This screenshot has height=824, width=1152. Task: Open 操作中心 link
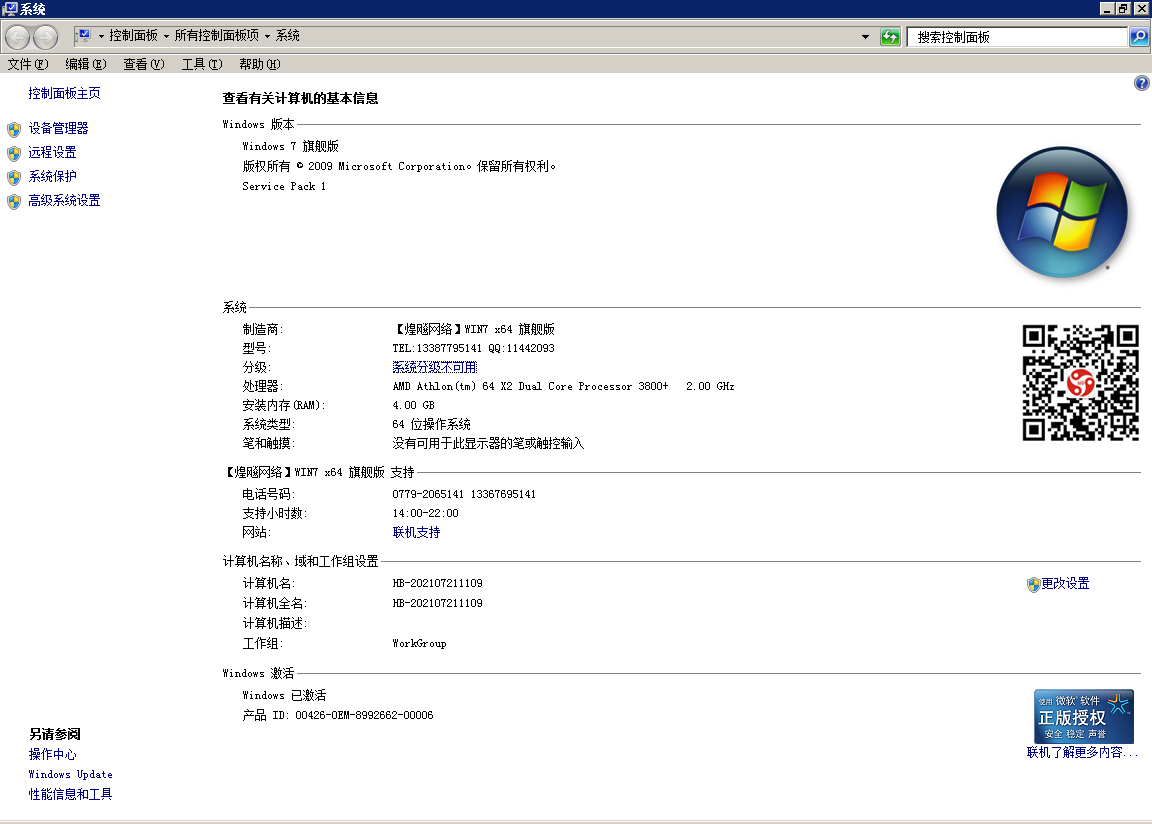click(52, 754)
